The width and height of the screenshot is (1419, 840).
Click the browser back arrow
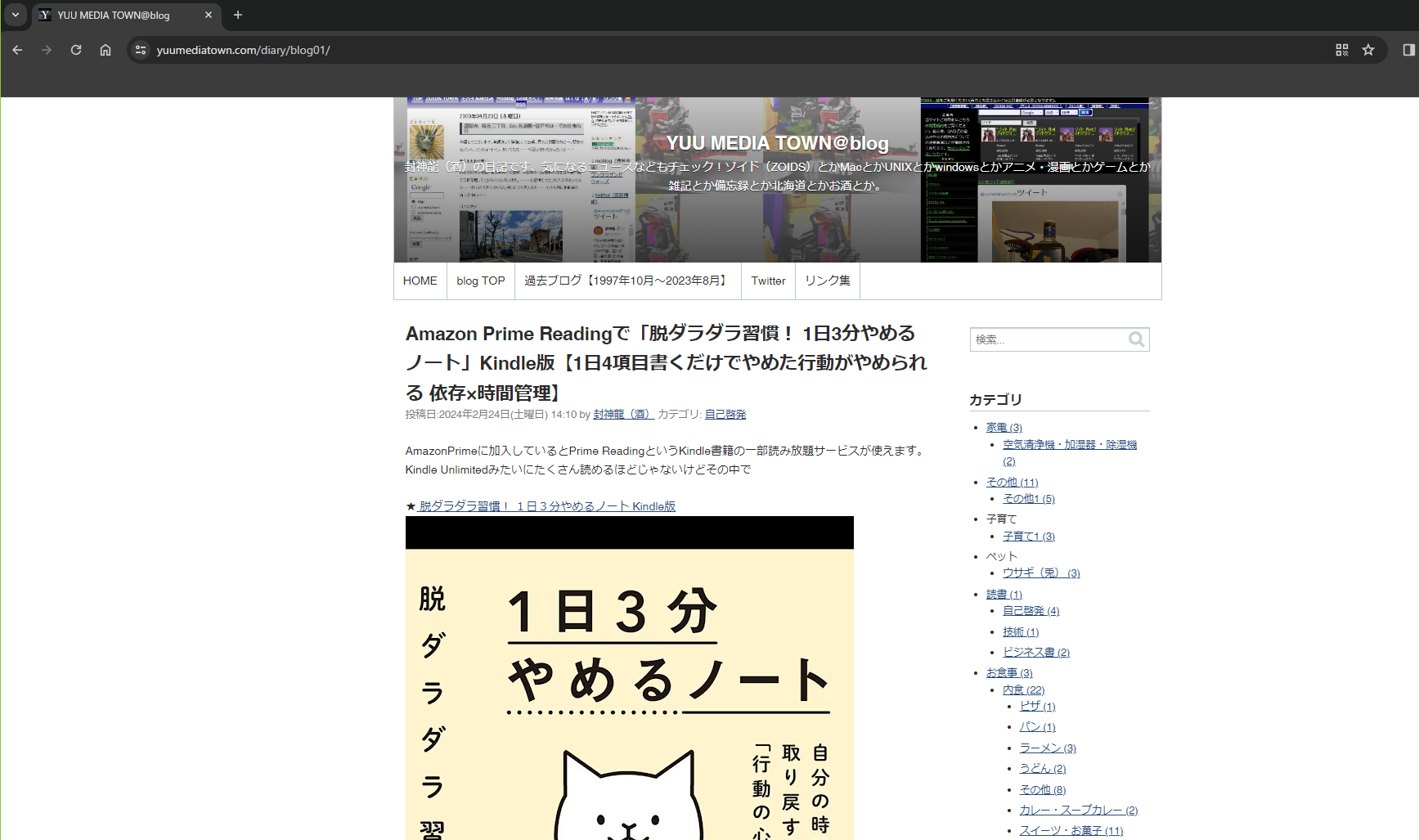pyautogui.click(x=17, y=50)
